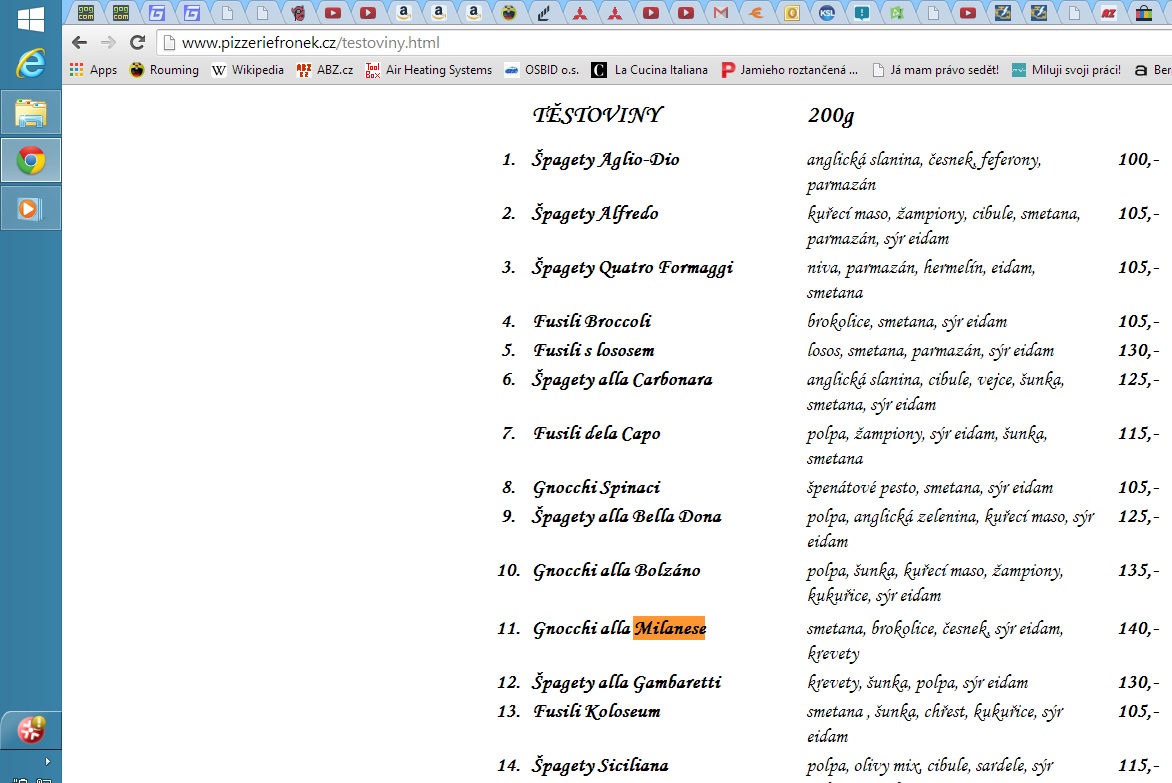
Task: Open the ABZ.cz bookmark
Action: click(325, 69)
